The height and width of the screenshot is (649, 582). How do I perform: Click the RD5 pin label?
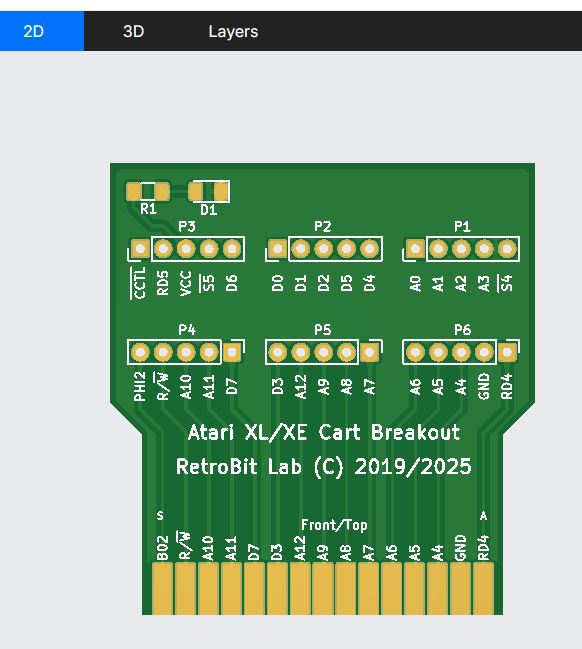(163, 283)
